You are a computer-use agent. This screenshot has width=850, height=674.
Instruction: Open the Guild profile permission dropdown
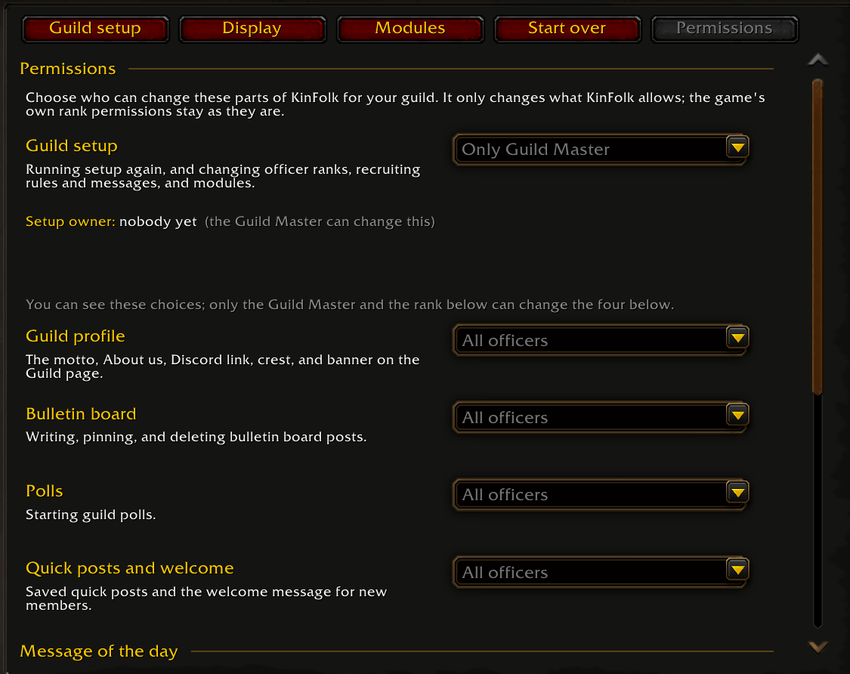601,340
